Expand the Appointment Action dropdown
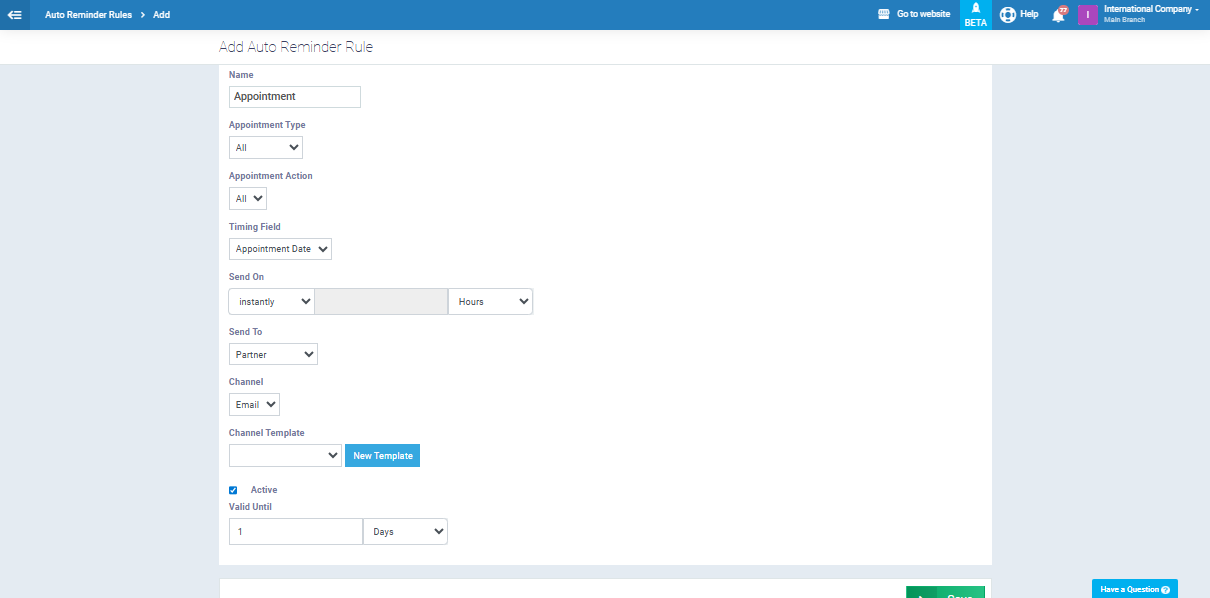The image size is (1210, 598). [248, 199]
